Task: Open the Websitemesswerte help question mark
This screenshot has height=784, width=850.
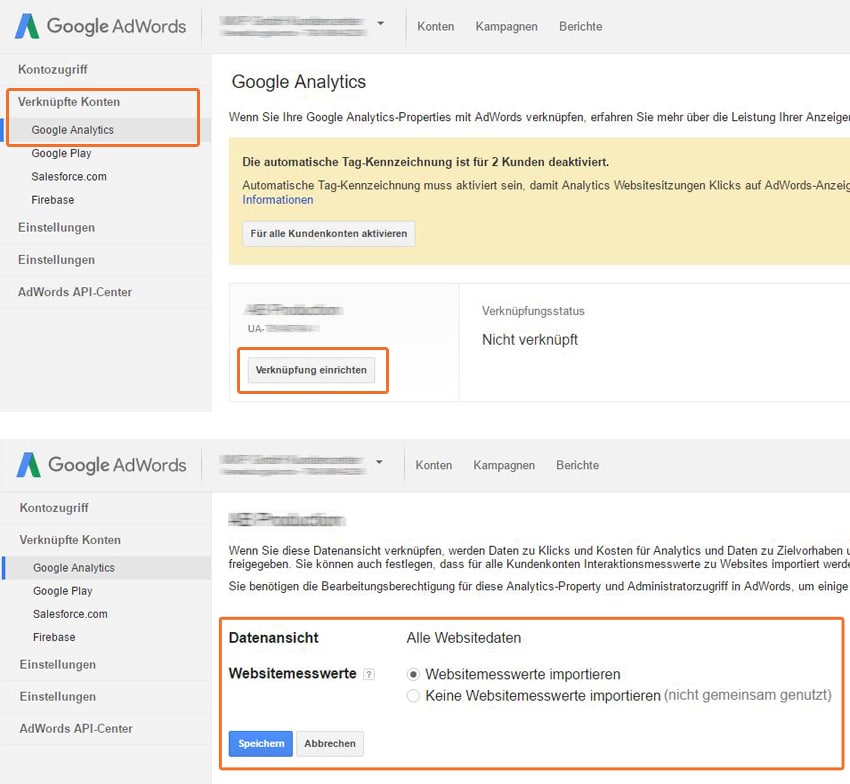Action: pyautogui.click(x=369, y=674)
